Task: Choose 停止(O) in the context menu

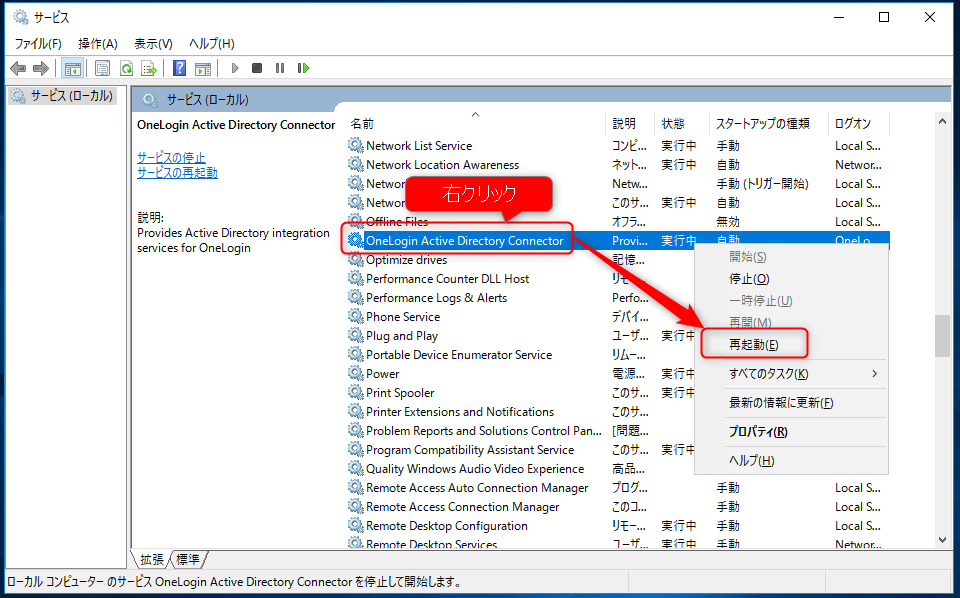Action: (791, 278)
